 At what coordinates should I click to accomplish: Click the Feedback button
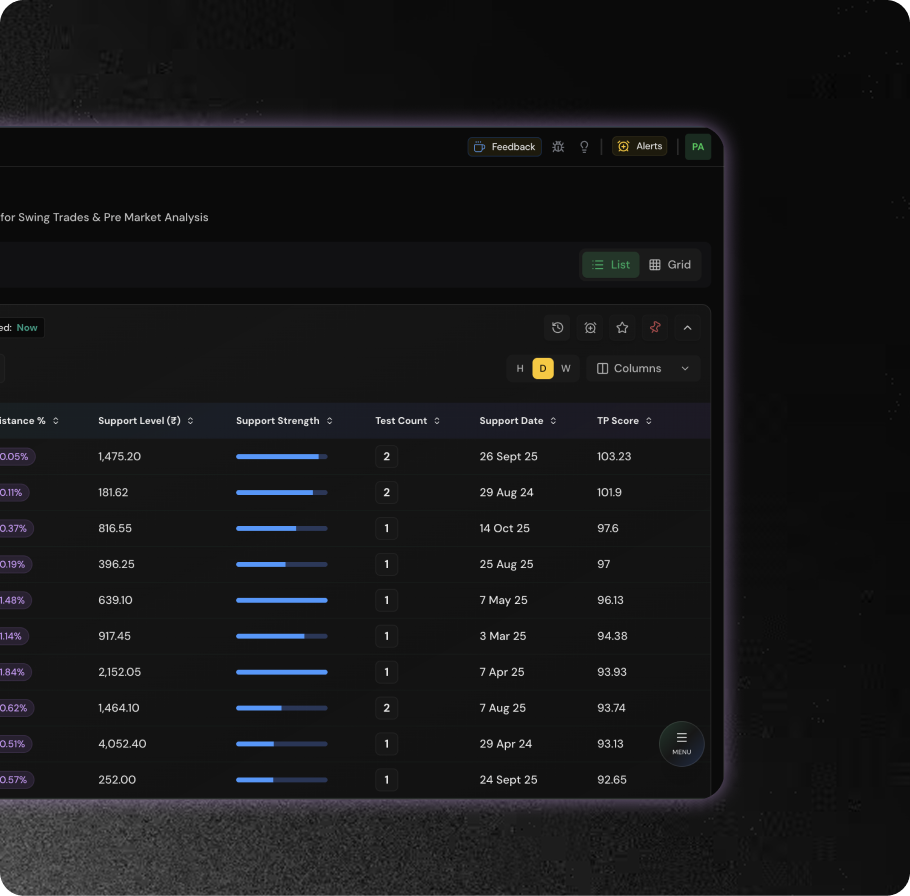tap(505, 147)
